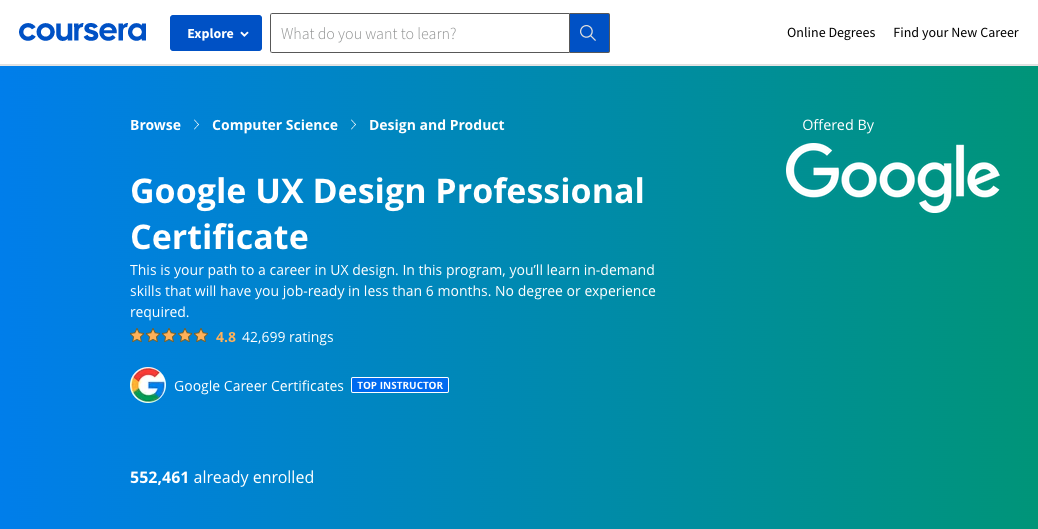Viewport: 1038px width, 529px height.
Task: Click the five-star rating icons
Action: (169, 336)
